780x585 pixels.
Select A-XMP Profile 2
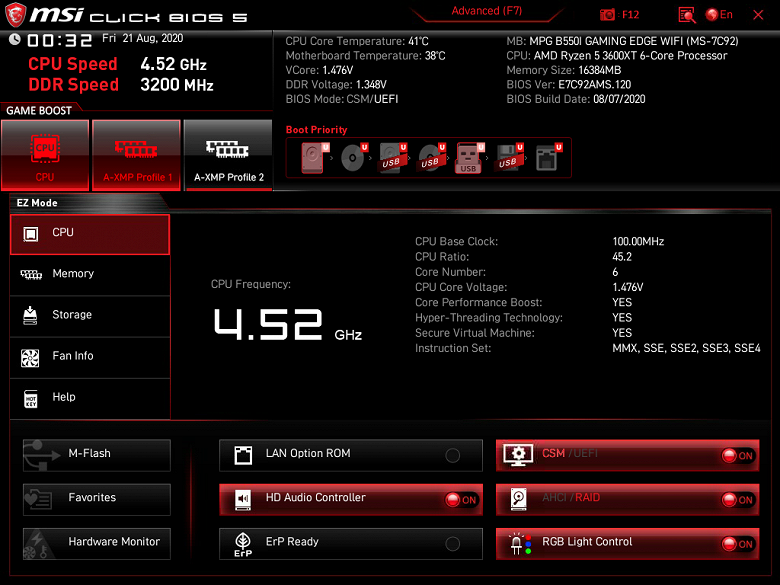pyautogui.click(x=228, y=155)
